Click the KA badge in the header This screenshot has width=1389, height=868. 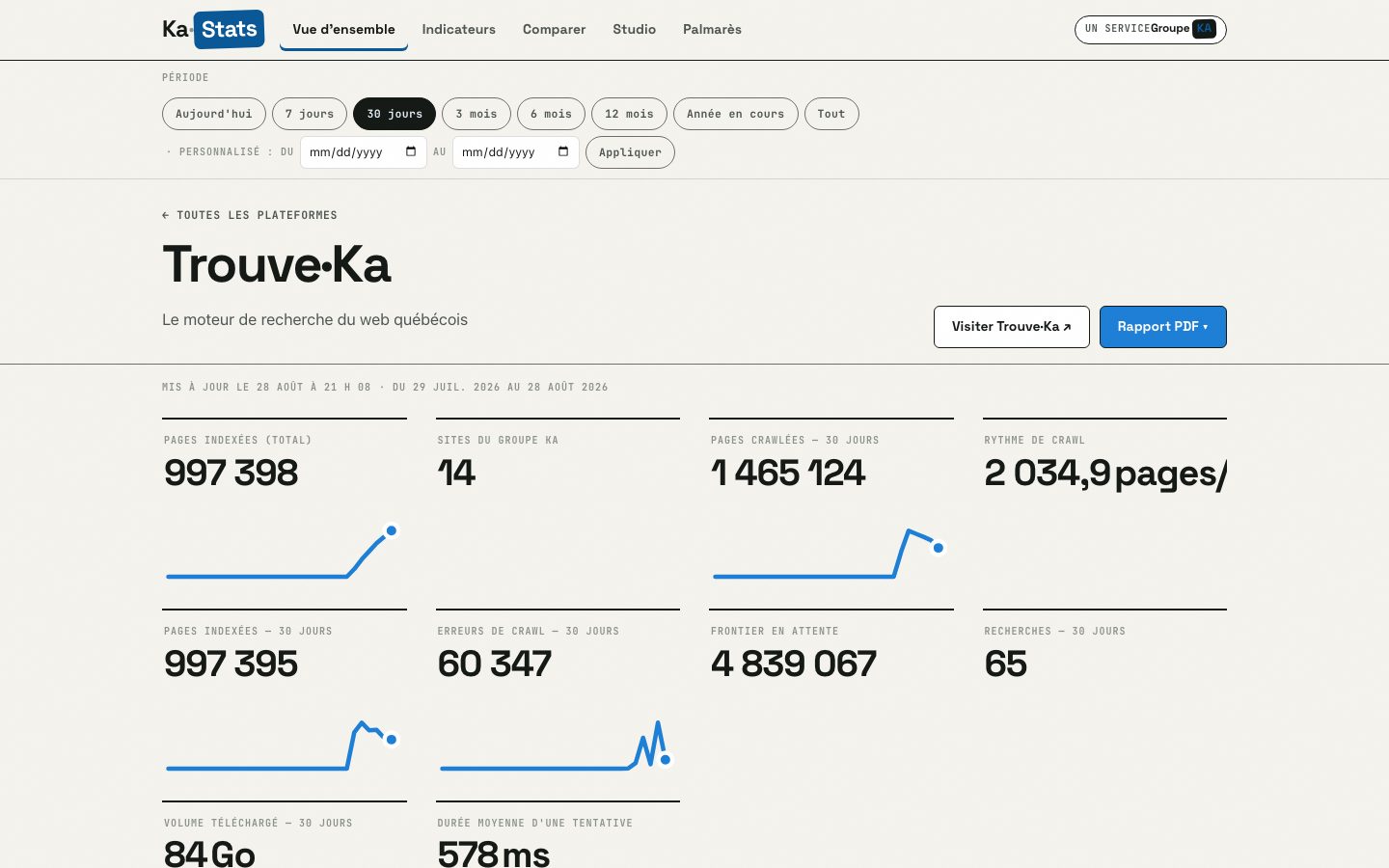click(1204, 29)
